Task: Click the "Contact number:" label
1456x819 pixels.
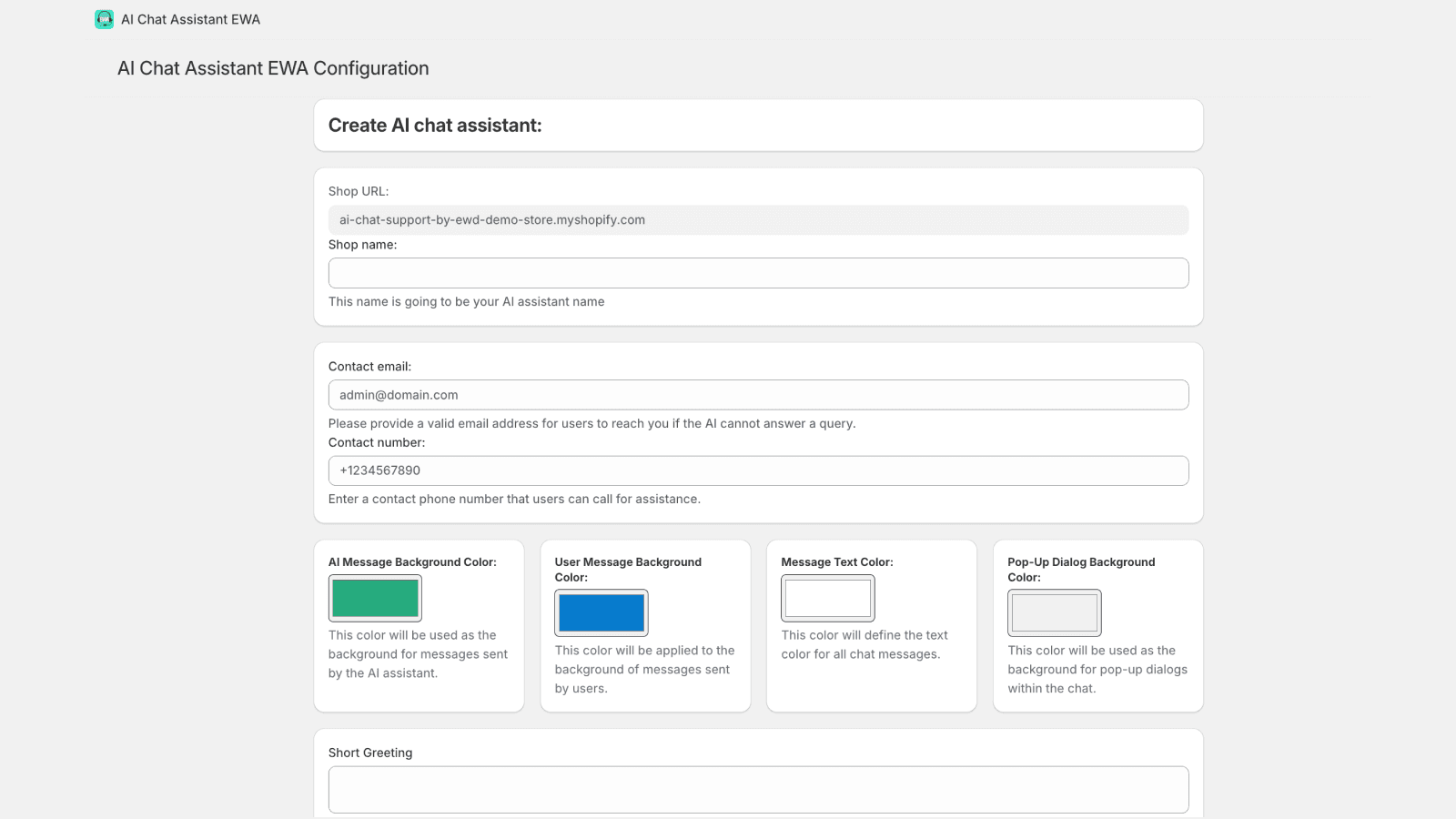Action: (x=377, y=442)
